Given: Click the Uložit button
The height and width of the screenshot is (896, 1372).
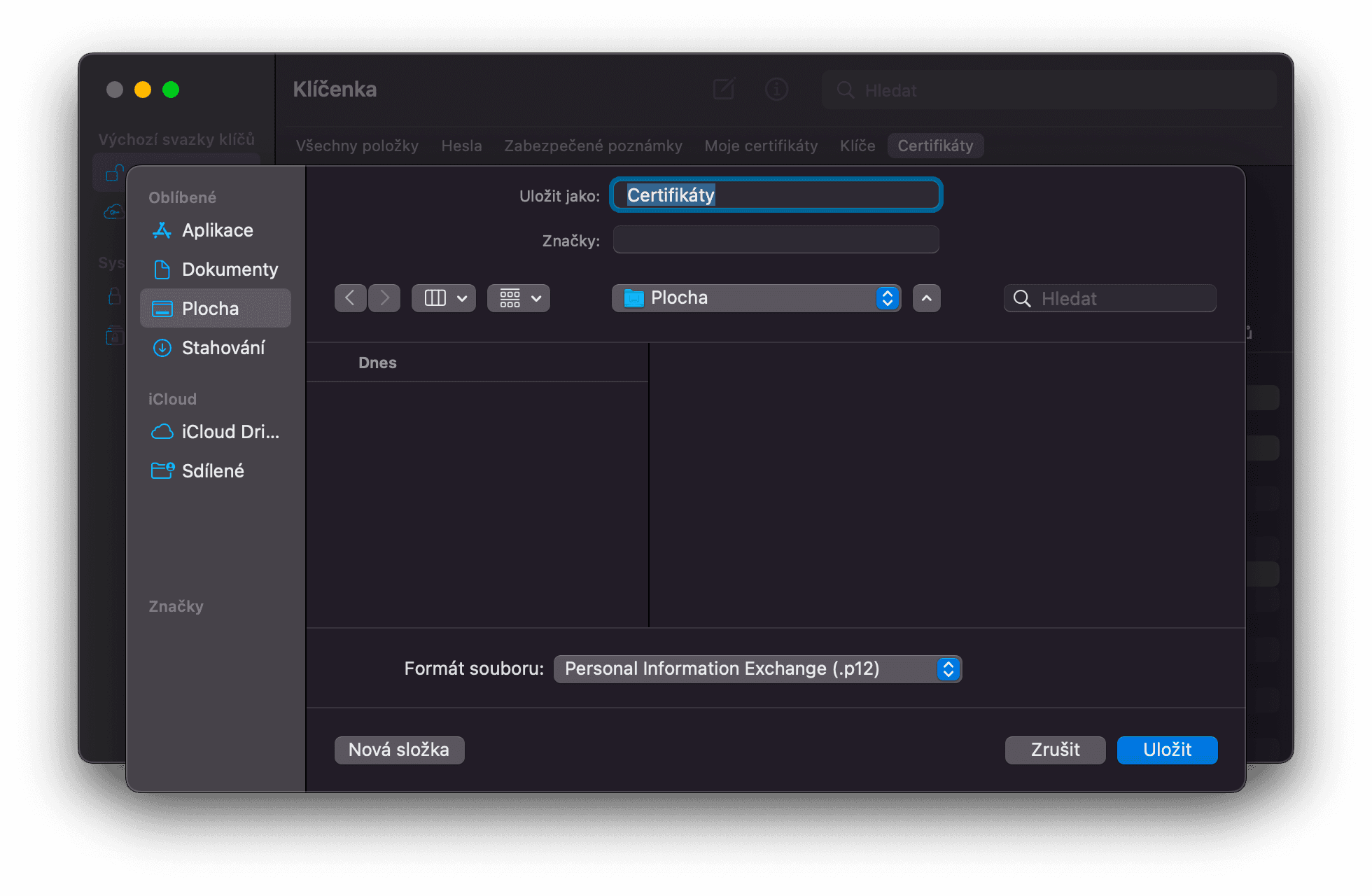Looking at the screenshot, I should tap(1167, 750).
